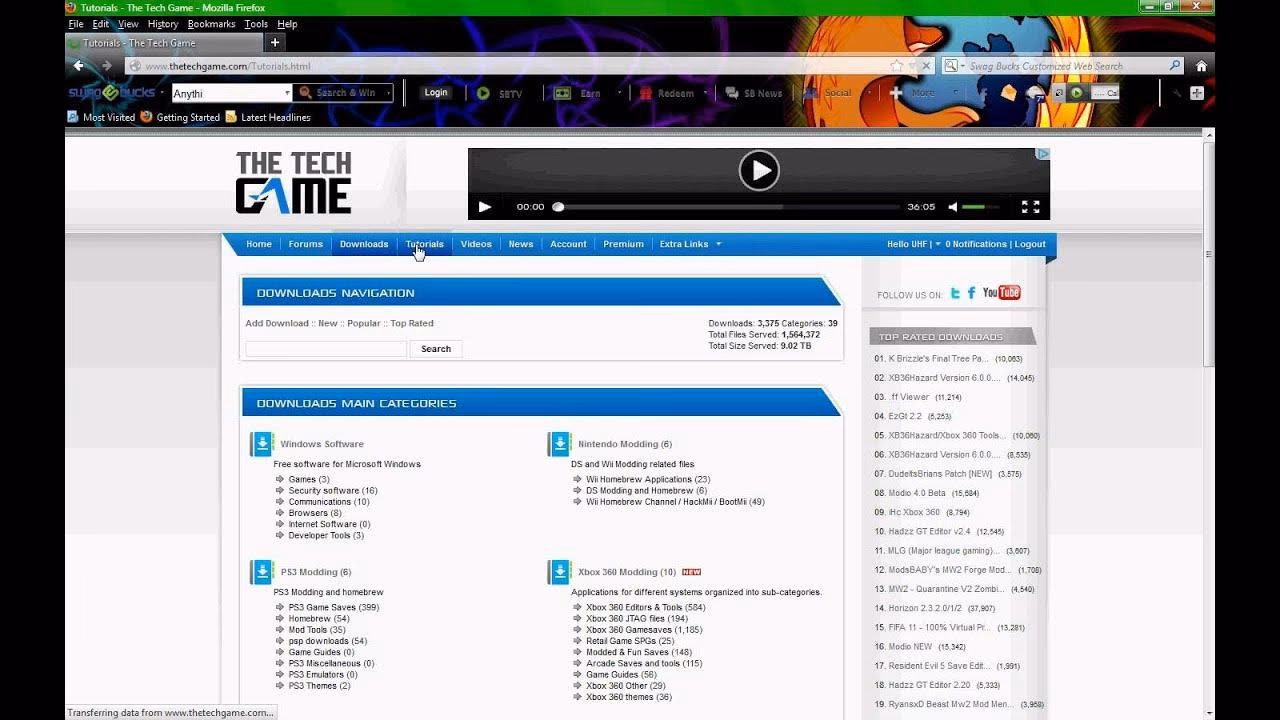Screen dimensions: 1280x720
Task: Click the Social toolbar button
Action: pyautogui.click(x=829, y=93)
